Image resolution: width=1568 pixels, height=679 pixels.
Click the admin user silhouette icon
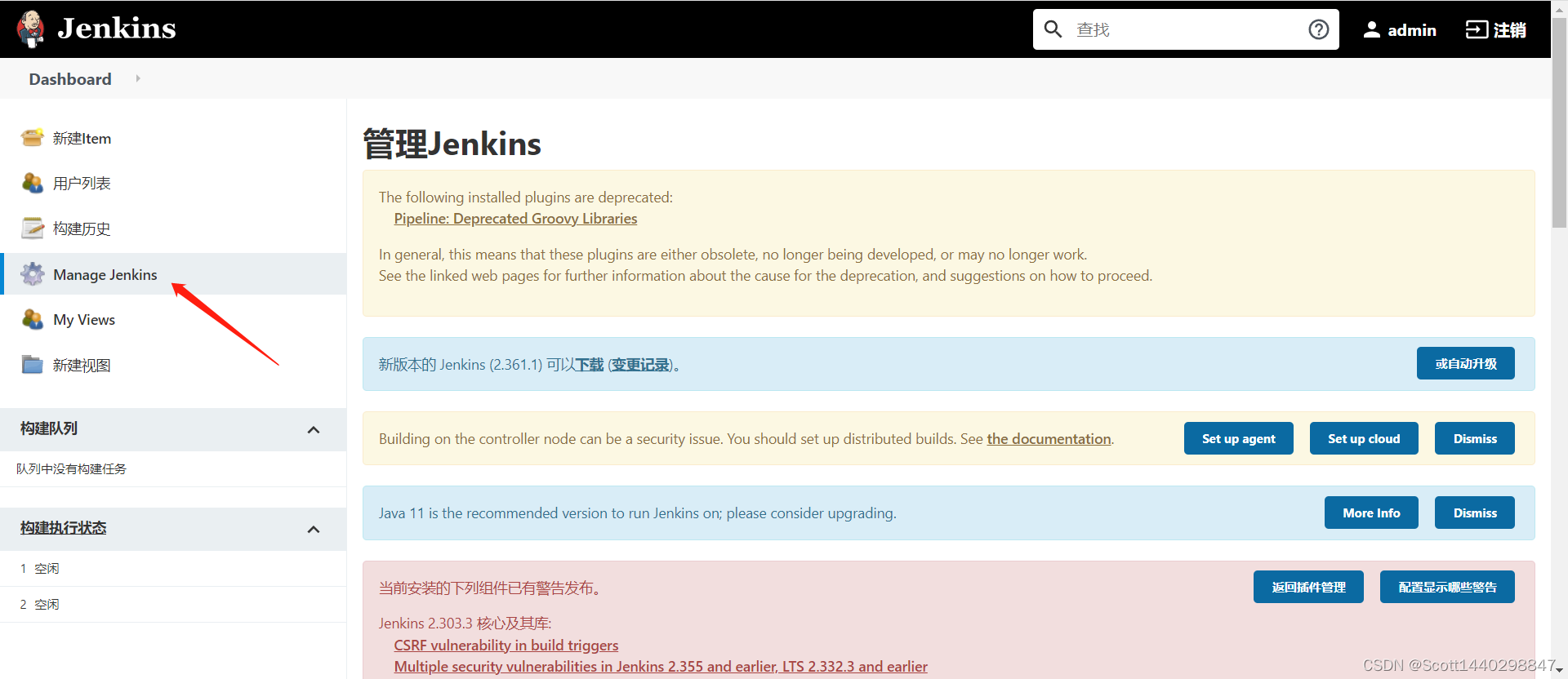1372,29
